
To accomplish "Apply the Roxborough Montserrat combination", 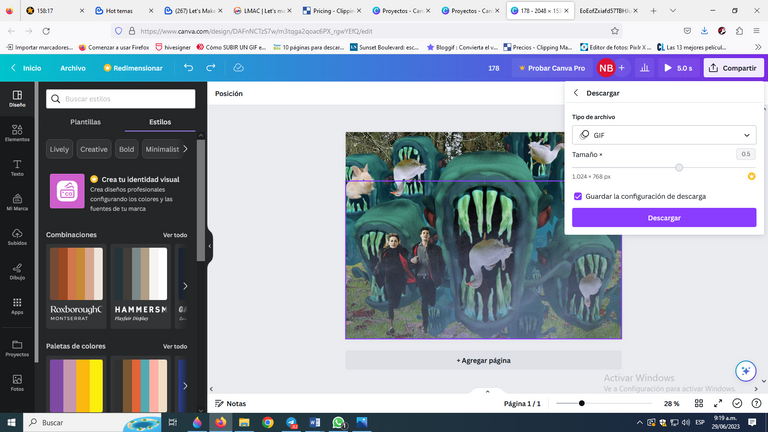I will click(x=76, y=286).
